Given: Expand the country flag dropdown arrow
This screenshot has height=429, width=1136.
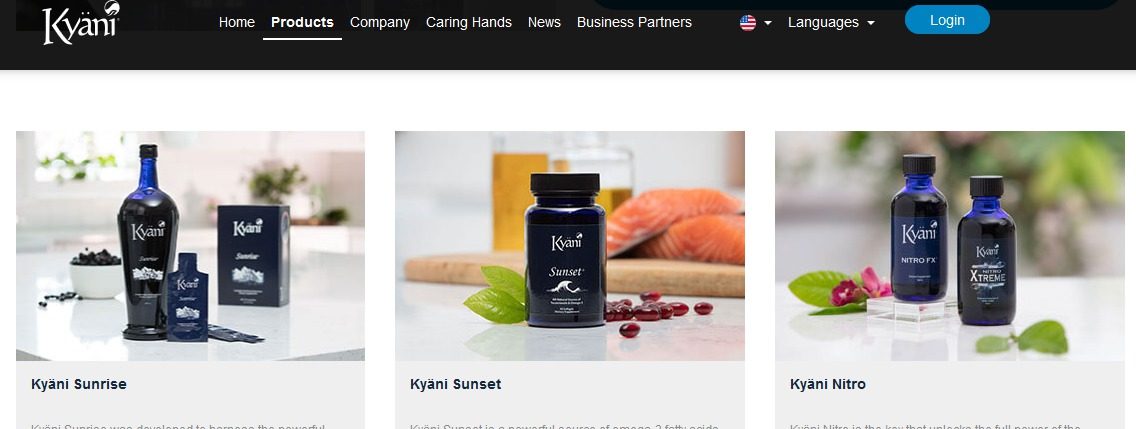Looking at the screenshot, I should [768, 23].
